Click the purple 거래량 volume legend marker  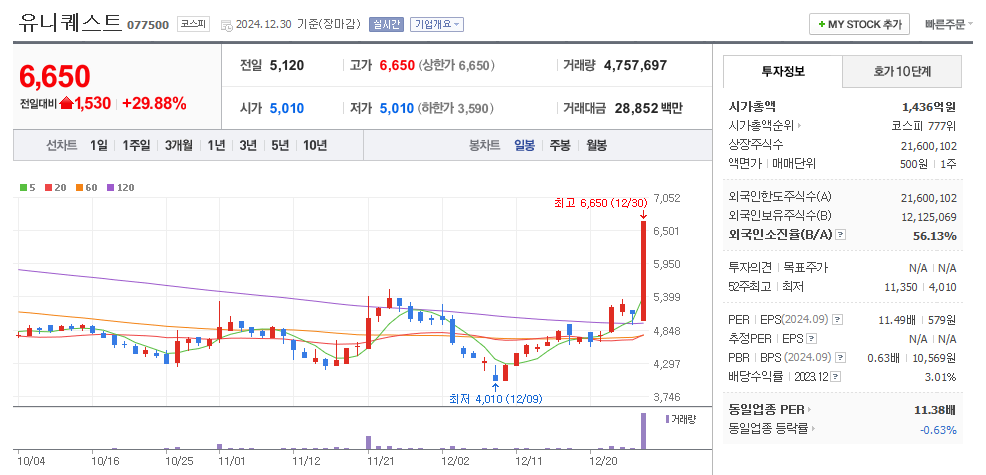click(667, 419)
